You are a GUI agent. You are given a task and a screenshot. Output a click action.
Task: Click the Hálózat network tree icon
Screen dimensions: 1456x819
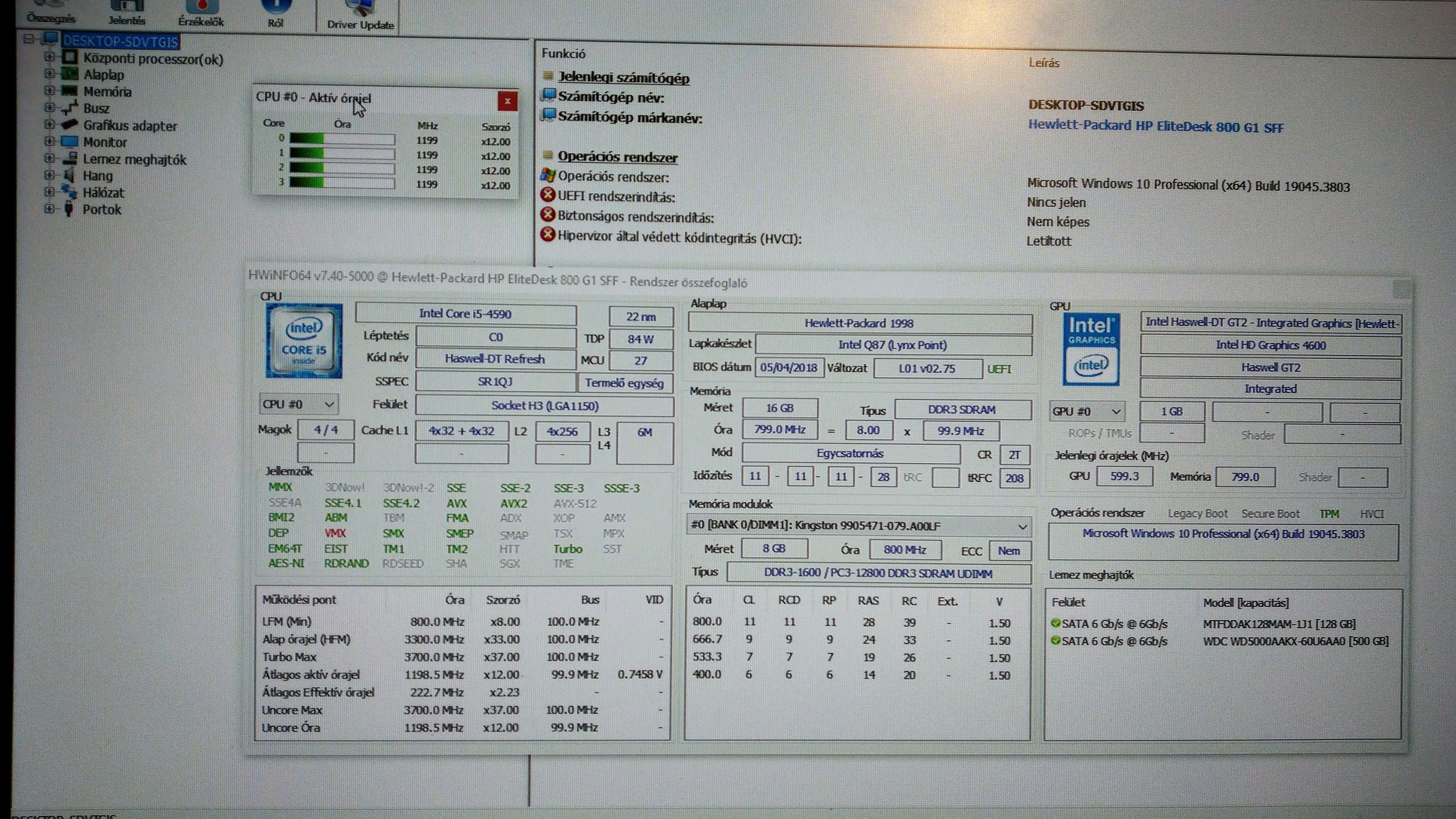(x=69, y=192)
